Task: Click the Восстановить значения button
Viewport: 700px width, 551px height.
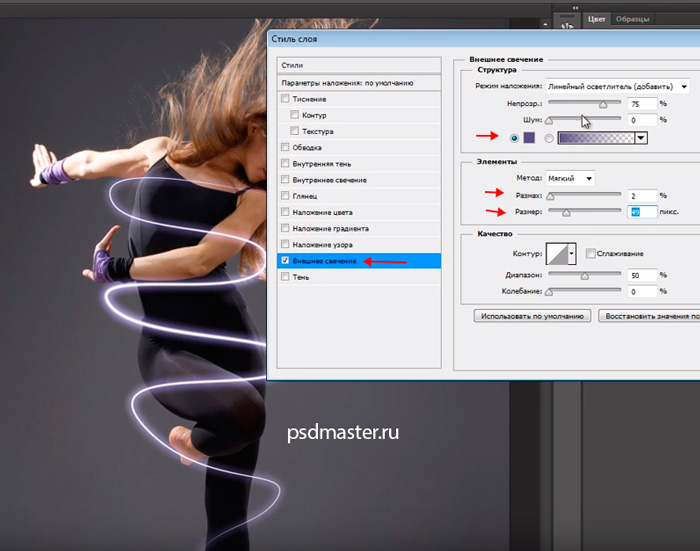Action: click(648, 315)
